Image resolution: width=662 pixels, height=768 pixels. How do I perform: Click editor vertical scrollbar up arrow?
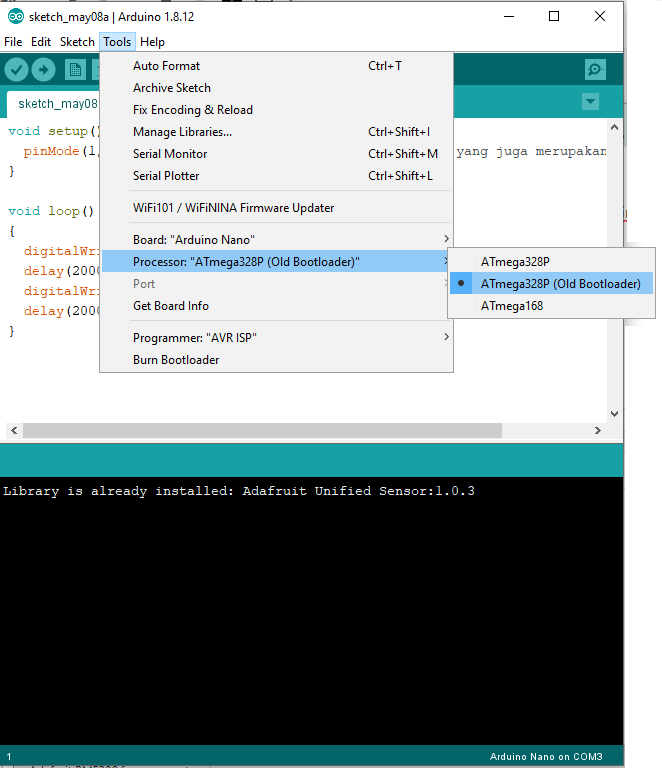coord(615,127)
